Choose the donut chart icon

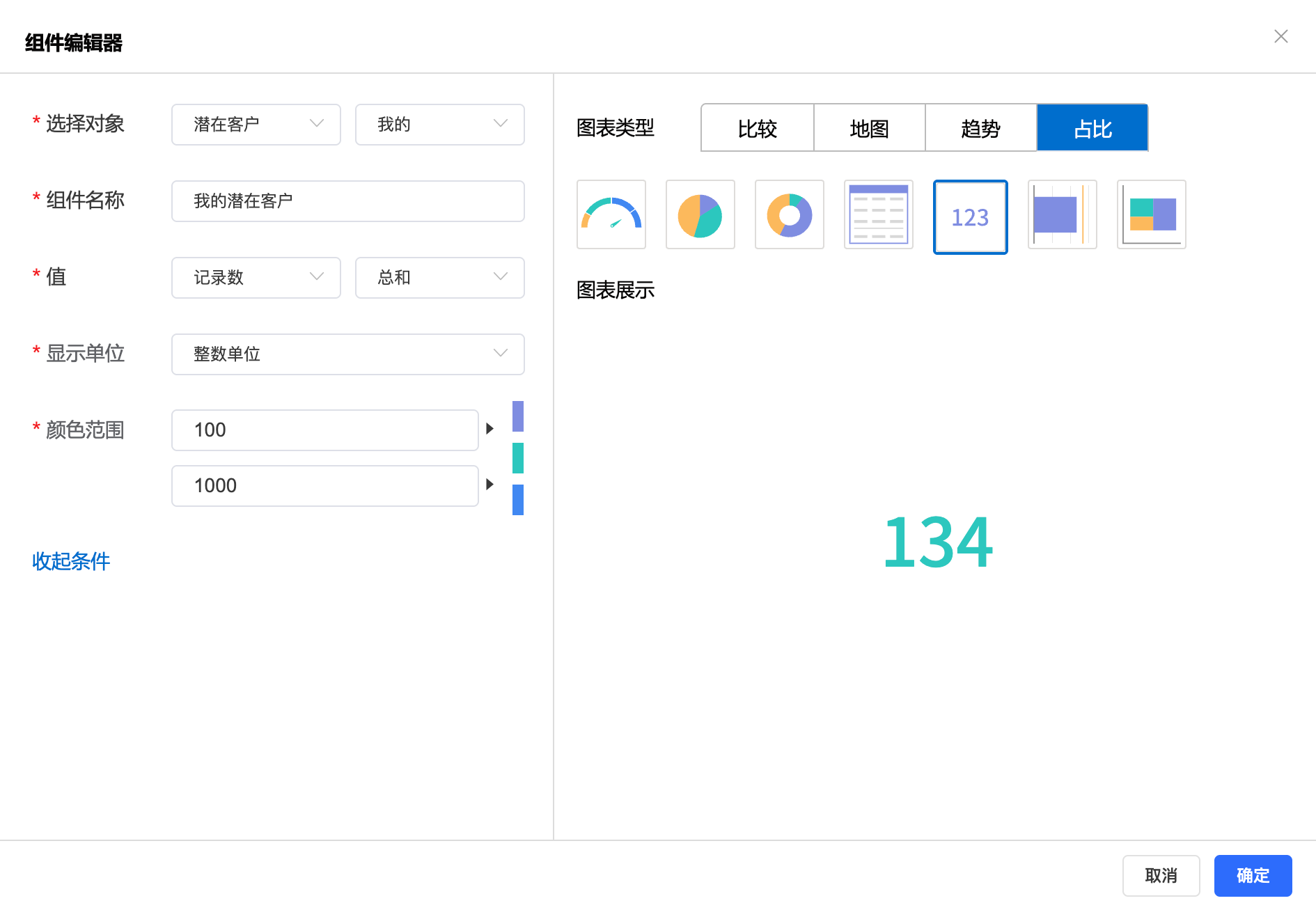[x=789, y=214]
